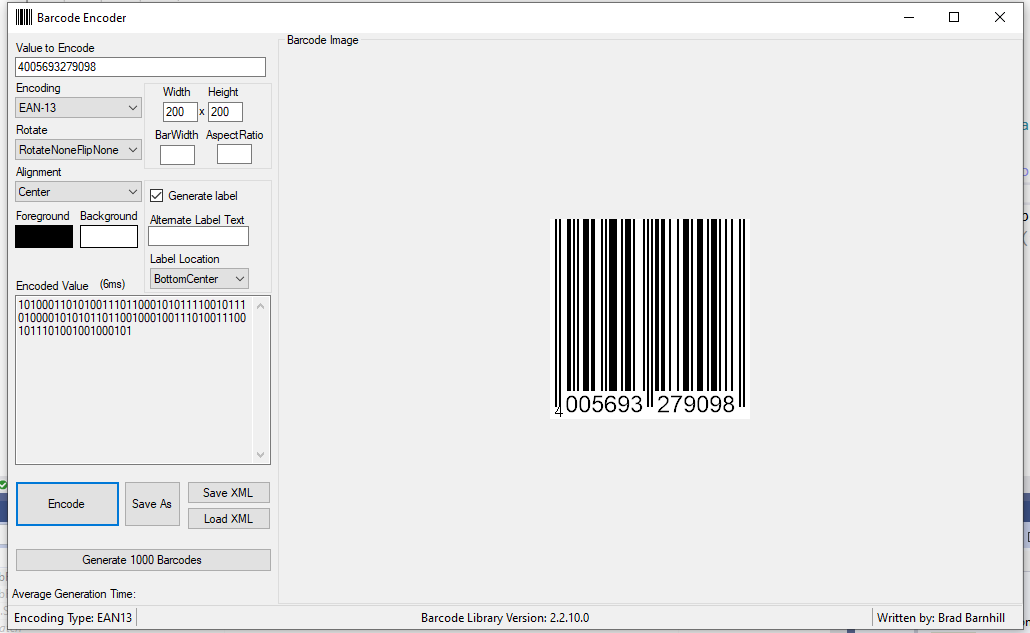Click the AspectRatio input box
Viewport: 1030px width, 633px height.
pyautogui.click(x=235, y=154)
